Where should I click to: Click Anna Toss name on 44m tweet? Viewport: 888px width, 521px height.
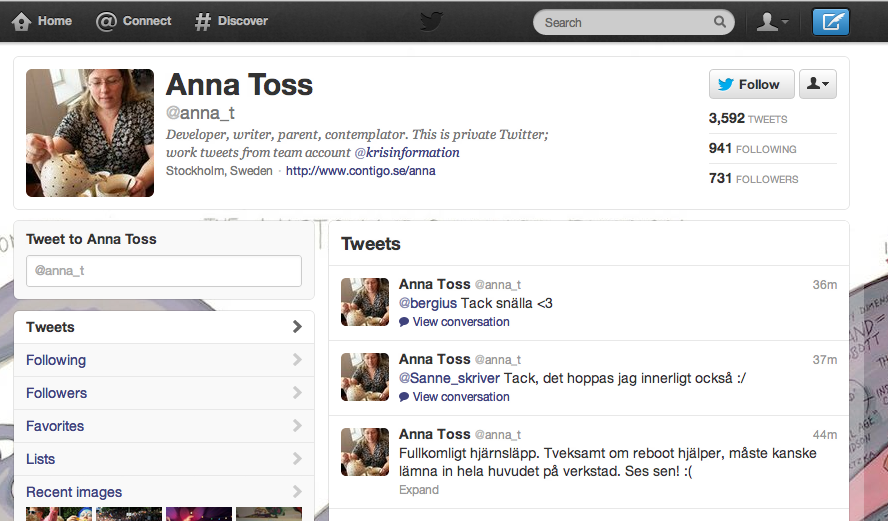[434, 434]
